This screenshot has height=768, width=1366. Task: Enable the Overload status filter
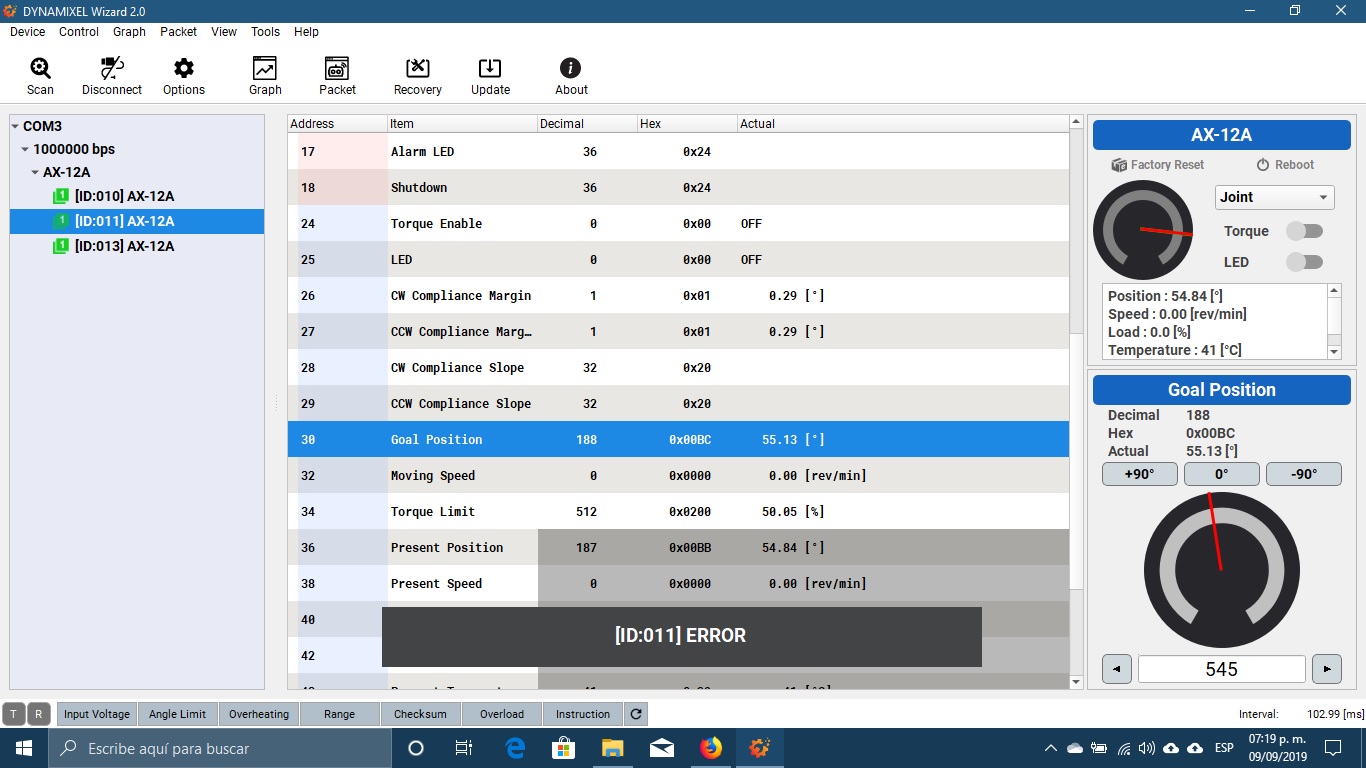[501, 714]
